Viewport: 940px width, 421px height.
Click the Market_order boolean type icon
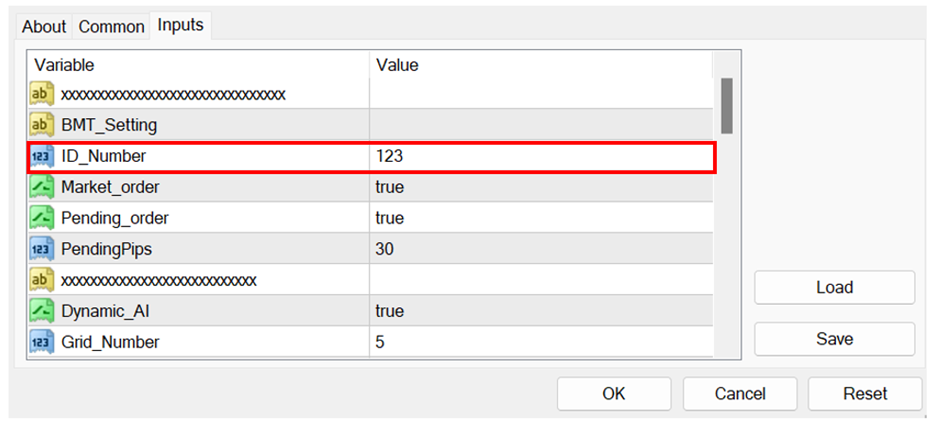[x=42, y=187]
